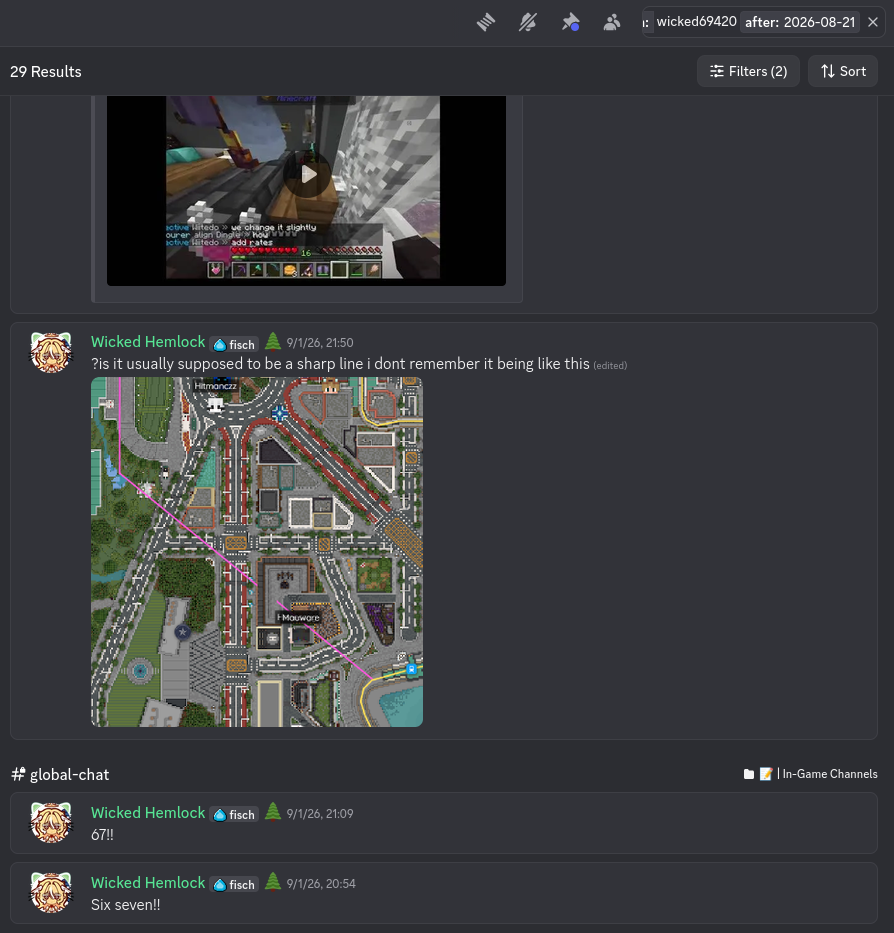The image size is (894, 933).
Task: Open the Sort options
Action: pyautogui.click(x=843, y=71)
